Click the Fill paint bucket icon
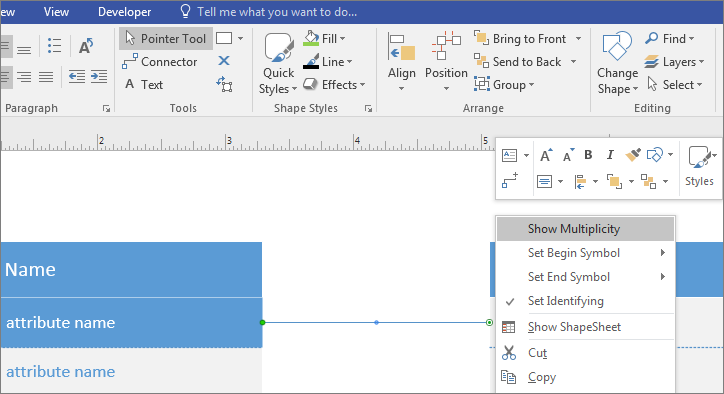The image size is (724, 394). tap(311, 38)
